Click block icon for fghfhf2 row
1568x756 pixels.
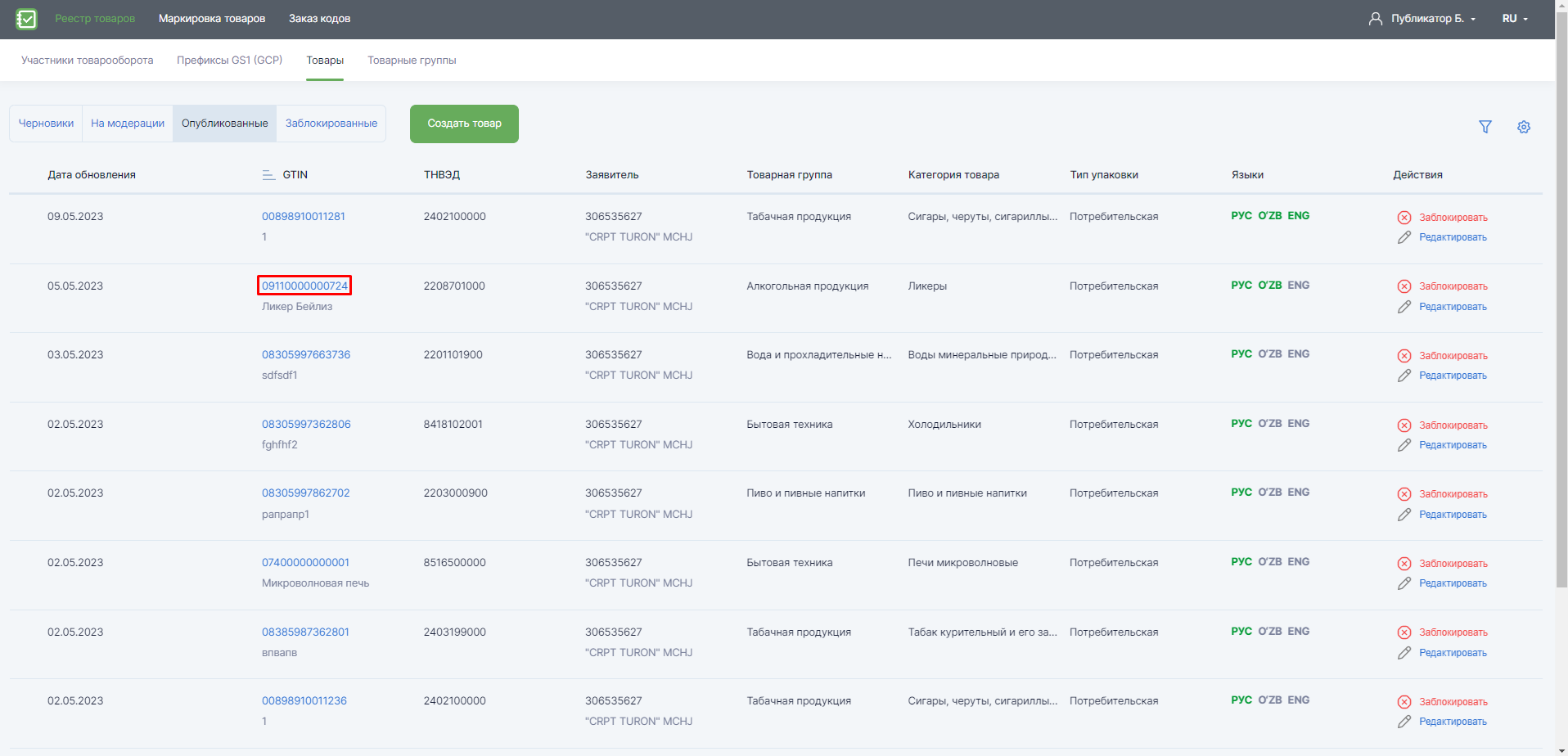point(1404,425)
